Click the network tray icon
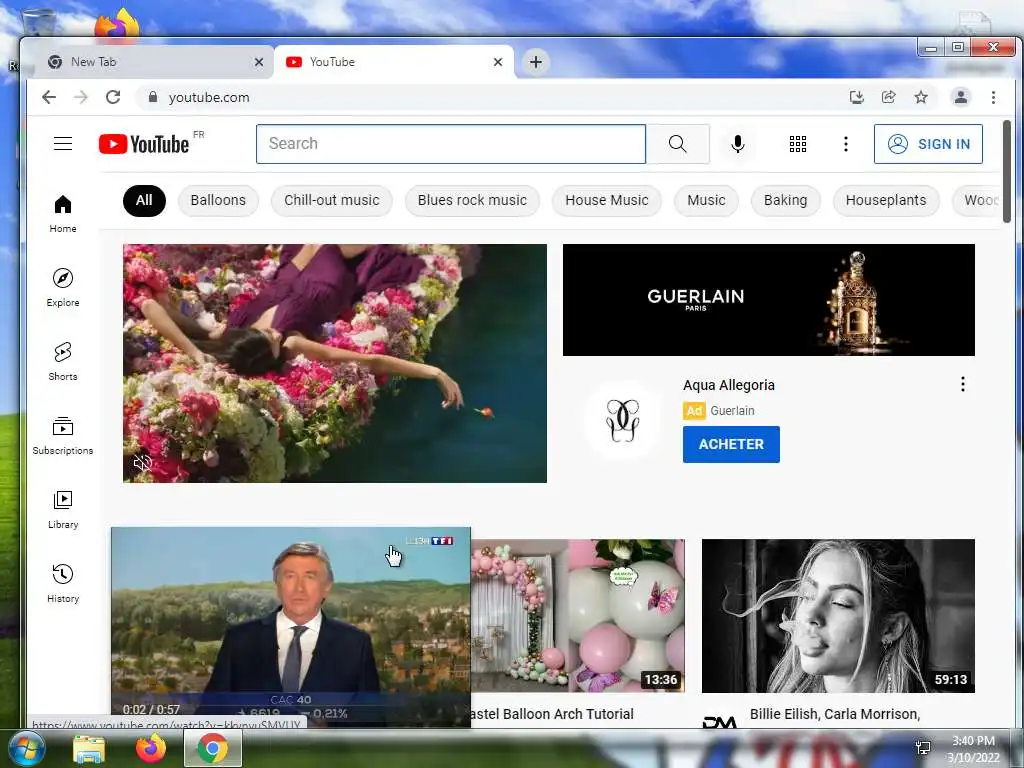 (x=923, y=748)
